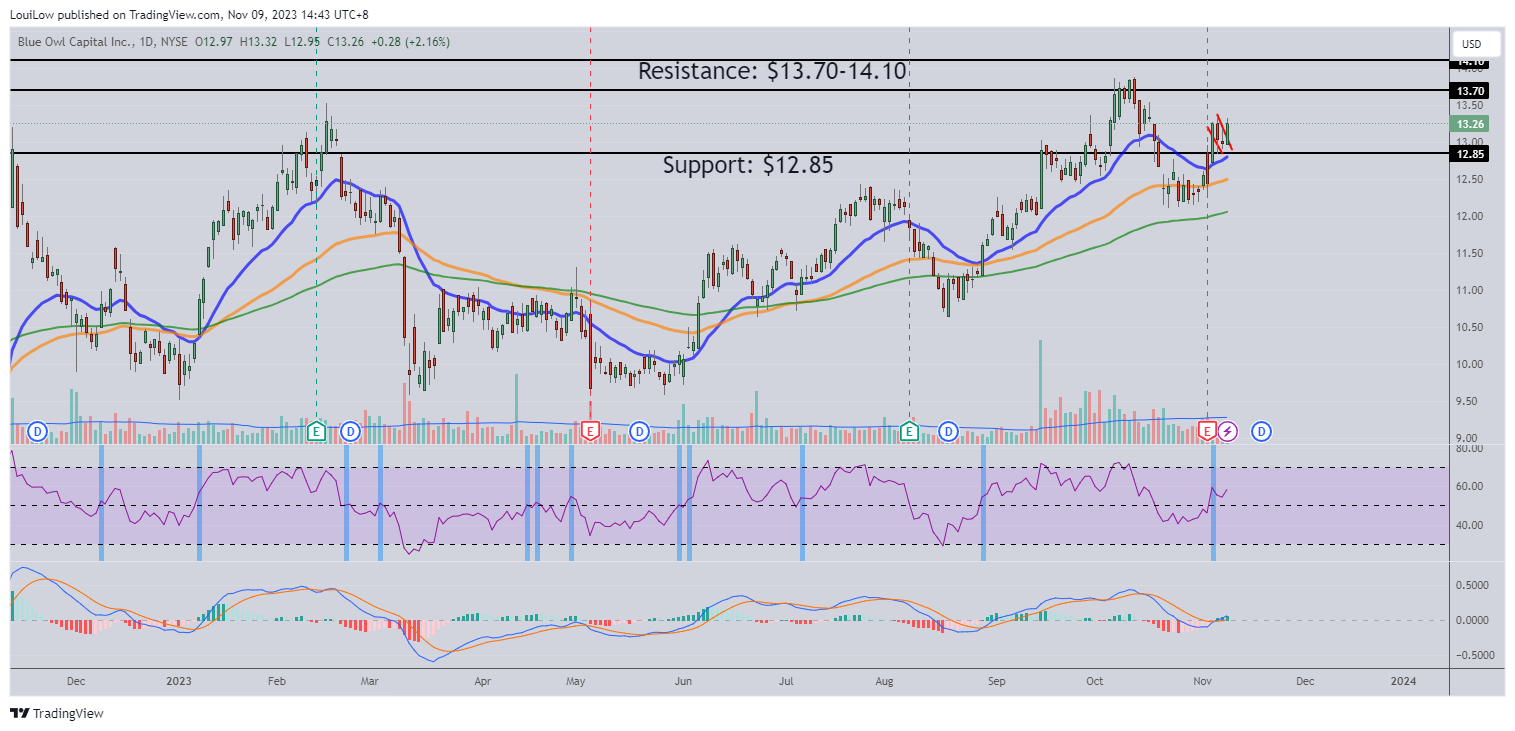Click the dividend marker in mid-May

coord(640,431)
